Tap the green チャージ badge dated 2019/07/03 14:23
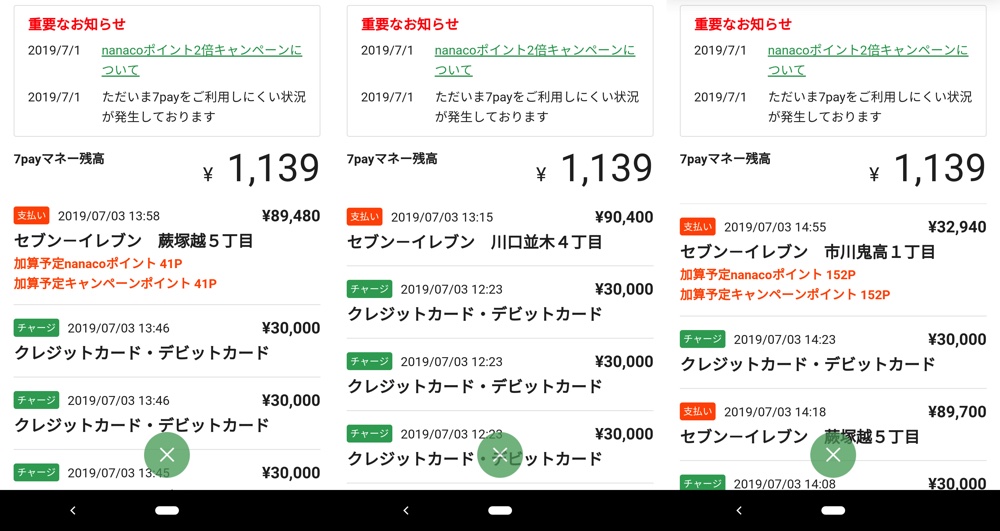The width and height of the screenshot is (1000, 531). 702,339
